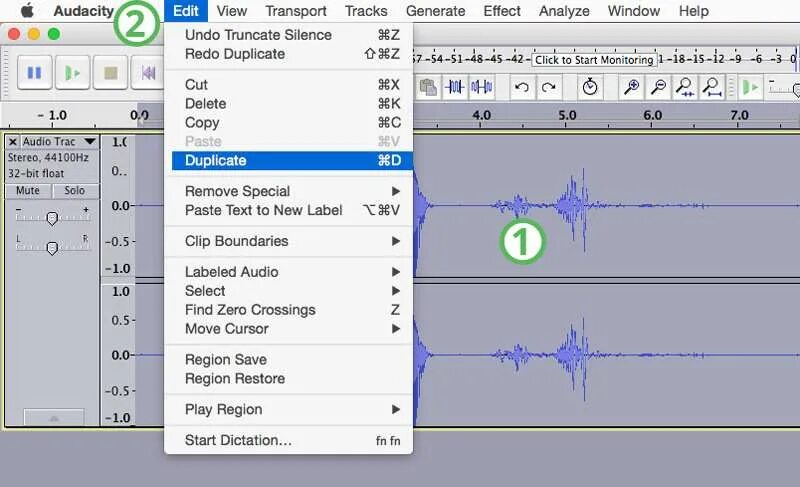Image resolution: width=800 pixels, height=487 pixels.
Task: Select Delete from Edit menu
Action: click(x=289, y=104)
